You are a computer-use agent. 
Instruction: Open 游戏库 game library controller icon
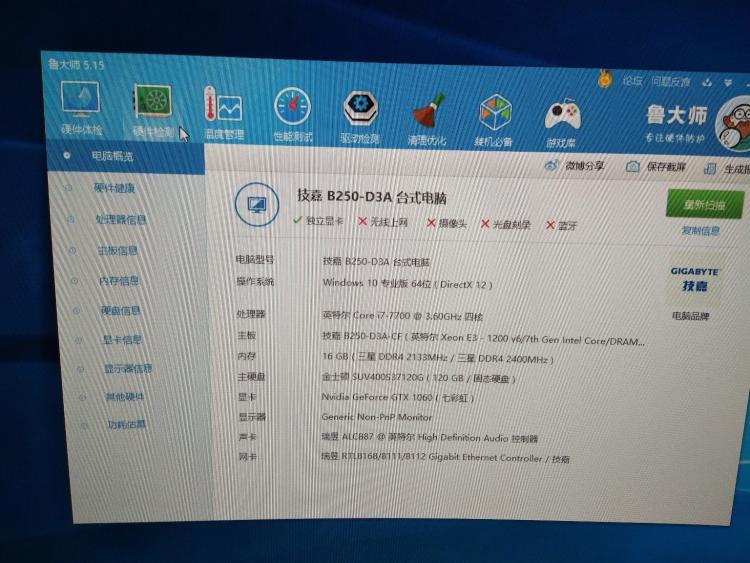[x=562, y=122]
